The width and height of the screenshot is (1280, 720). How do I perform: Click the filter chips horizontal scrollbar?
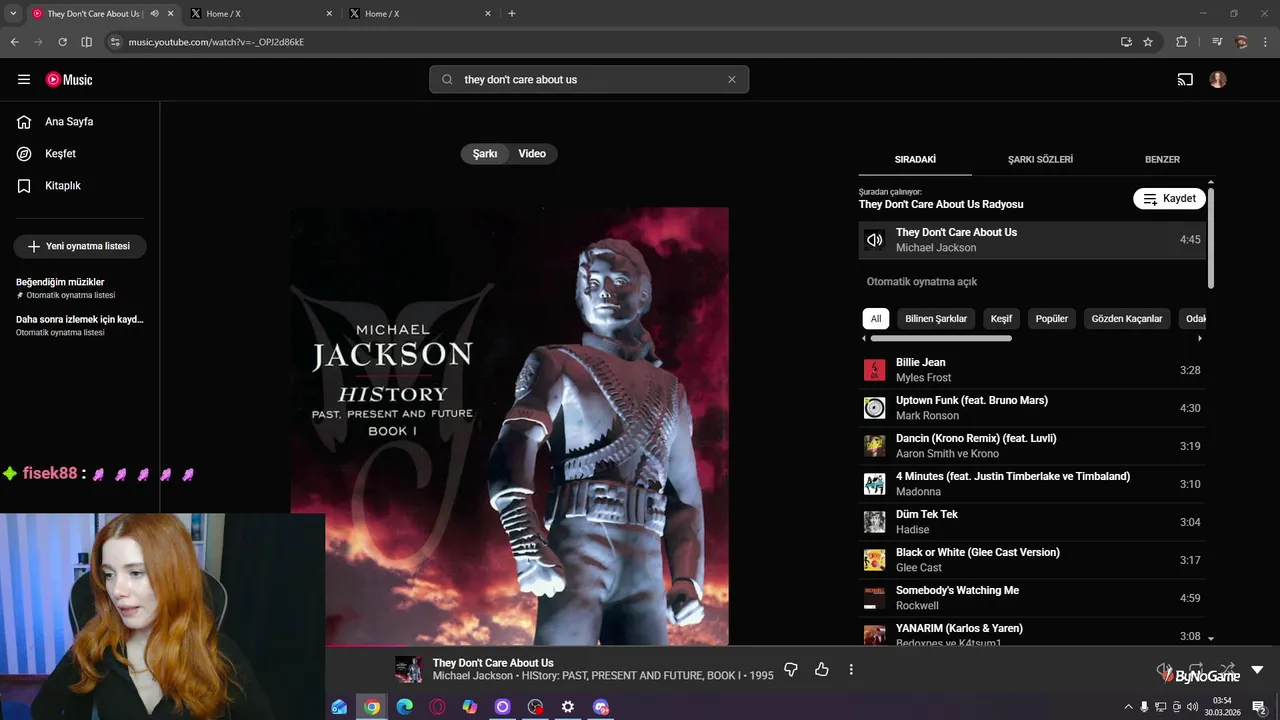point(941,338)
